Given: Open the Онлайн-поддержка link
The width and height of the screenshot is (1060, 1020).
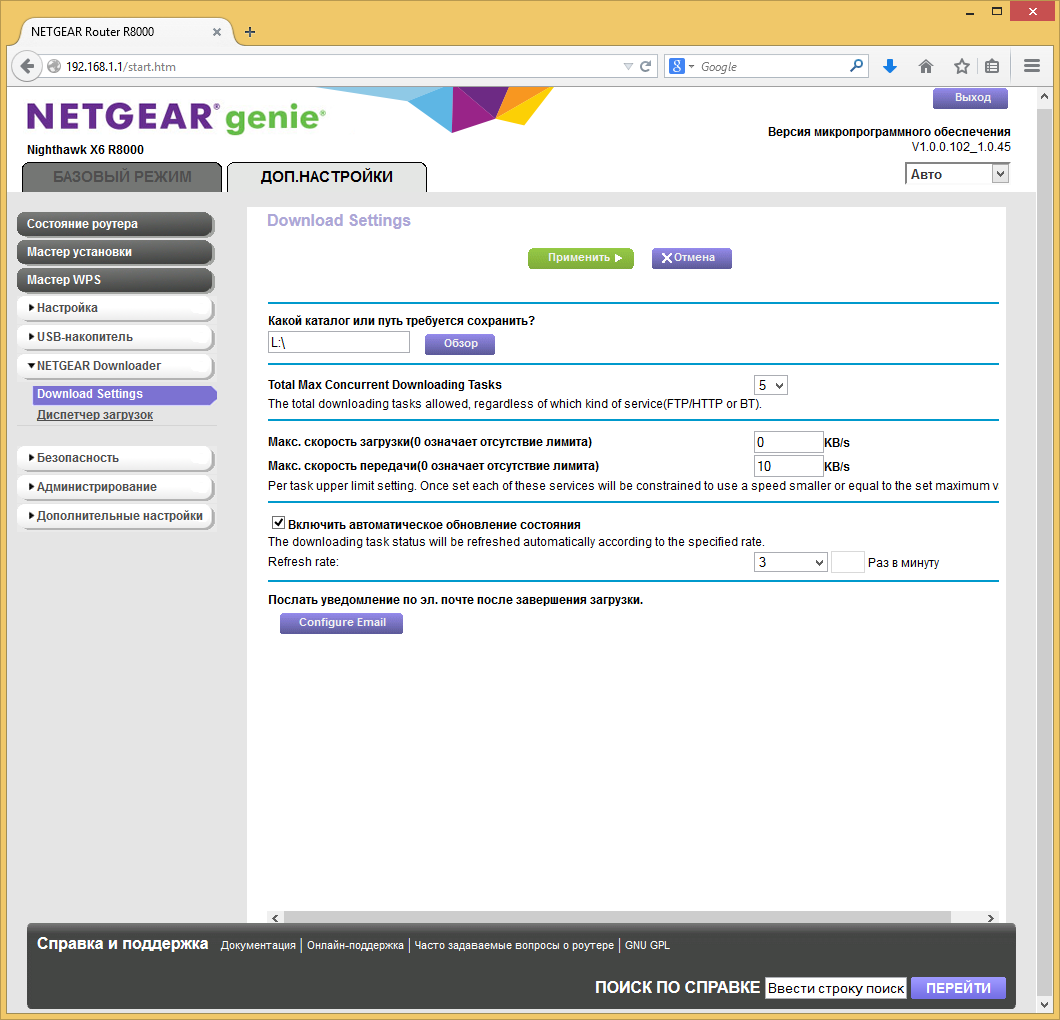Looking at the screenshot, I should 355,945.
